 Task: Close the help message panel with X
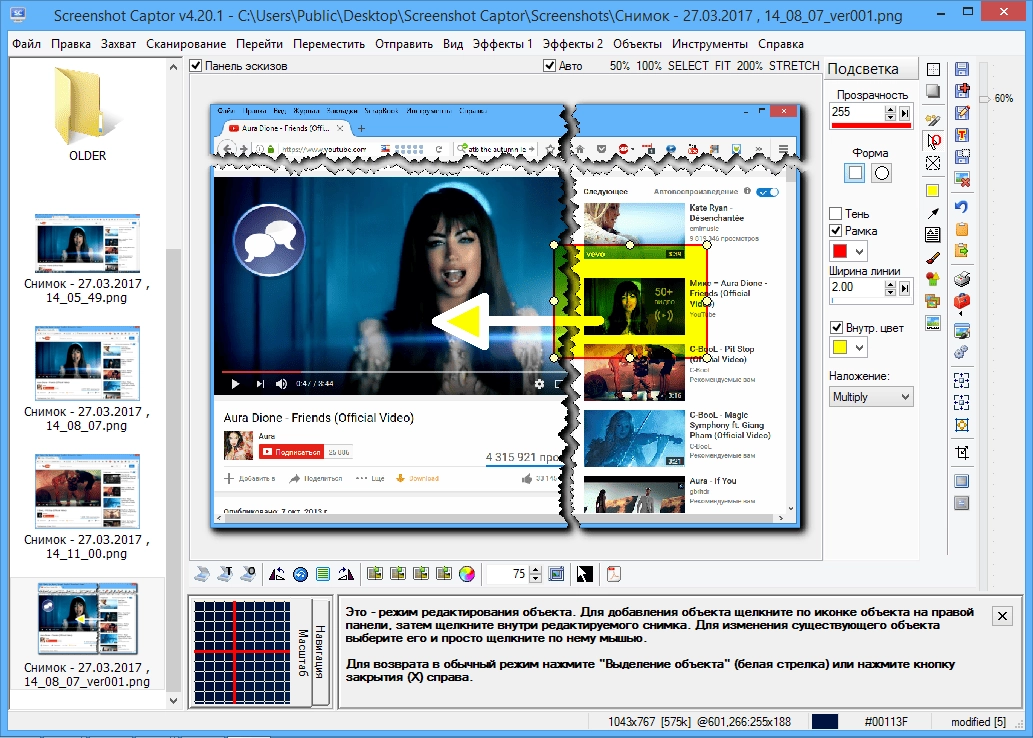[x=1002, y=616]
